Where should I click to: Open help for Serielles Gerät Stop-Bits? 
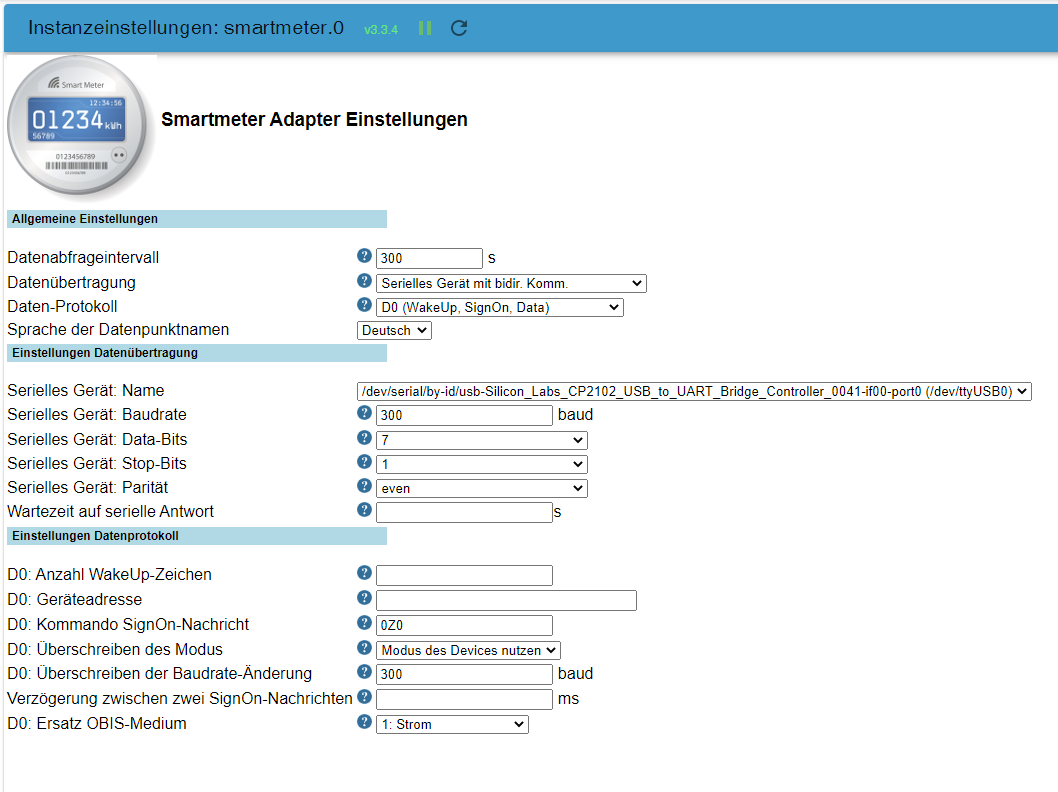364,461
